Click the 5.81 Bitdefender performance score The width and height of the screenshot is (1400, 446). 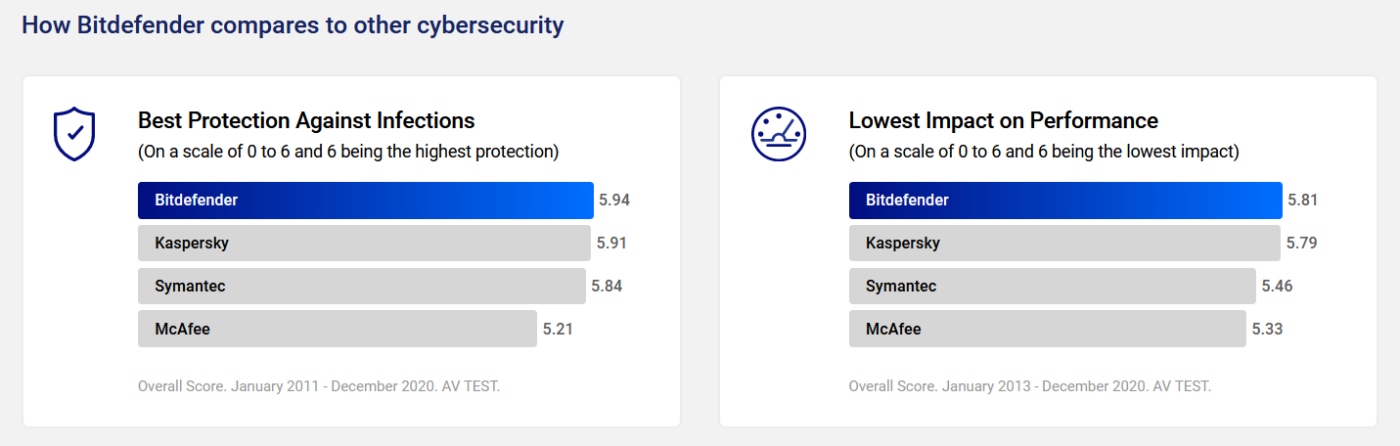click(x=1303, y=200)
